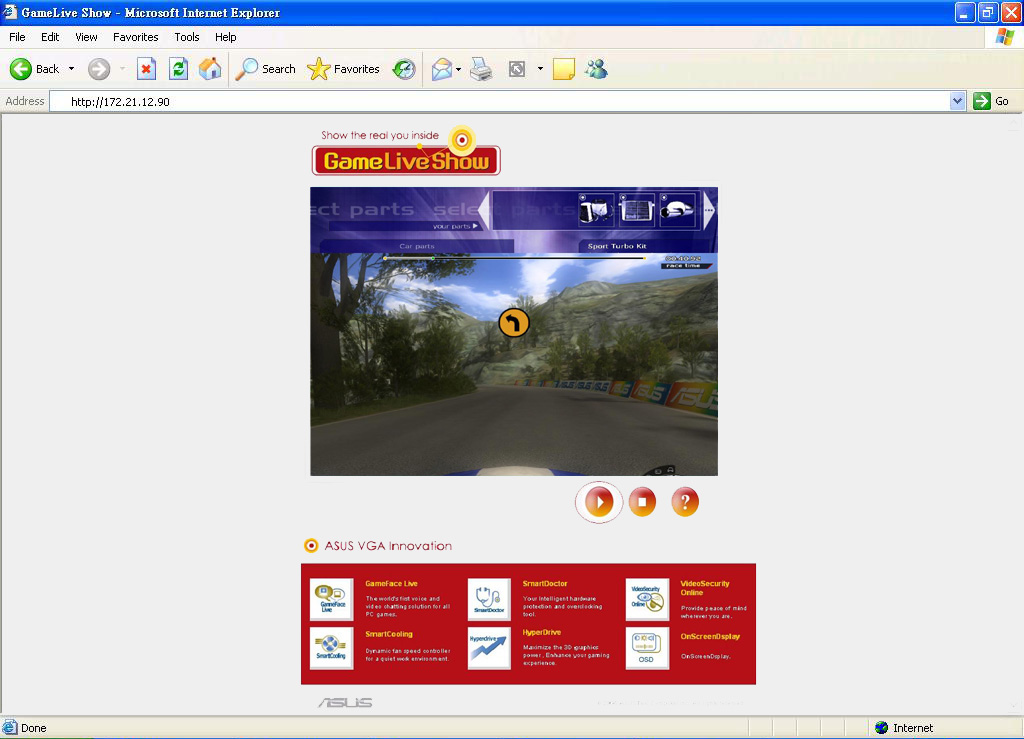Click the address bar URL field
Viewport: 1024px width, 739px height.
[x=500, y=101]
